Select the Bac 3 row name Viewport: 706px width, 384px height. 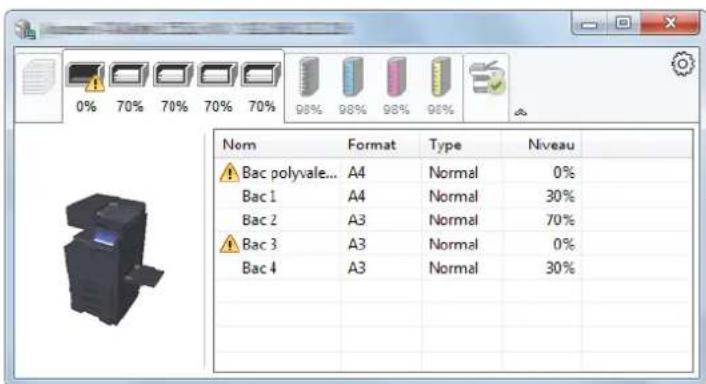[259, 244]
